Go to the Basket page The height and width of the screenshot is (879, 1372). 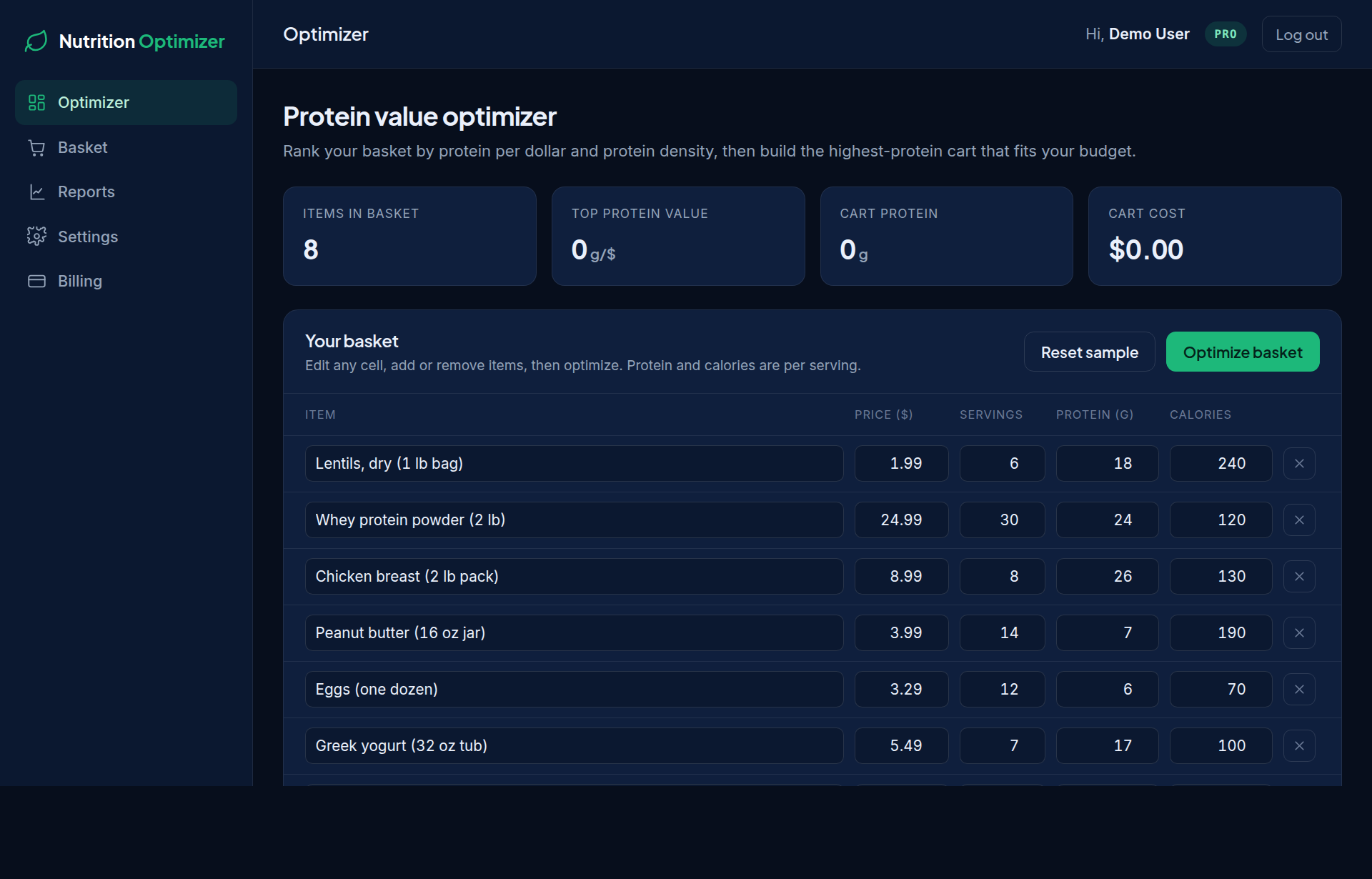tap(126, 148)
